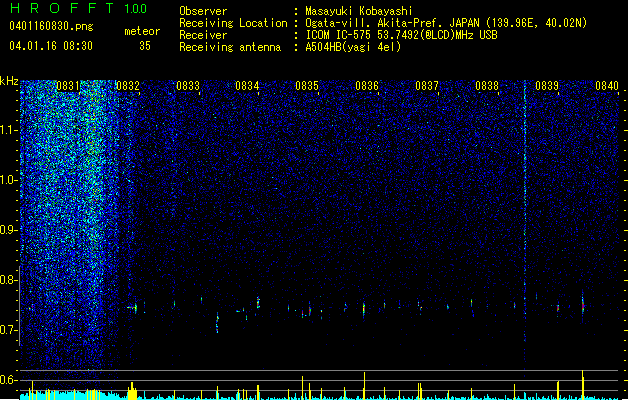Image resolution: width=629 pixels, height=400 pixels.
Task: Click the kHz frequency axis unit label
Action: 9,81
